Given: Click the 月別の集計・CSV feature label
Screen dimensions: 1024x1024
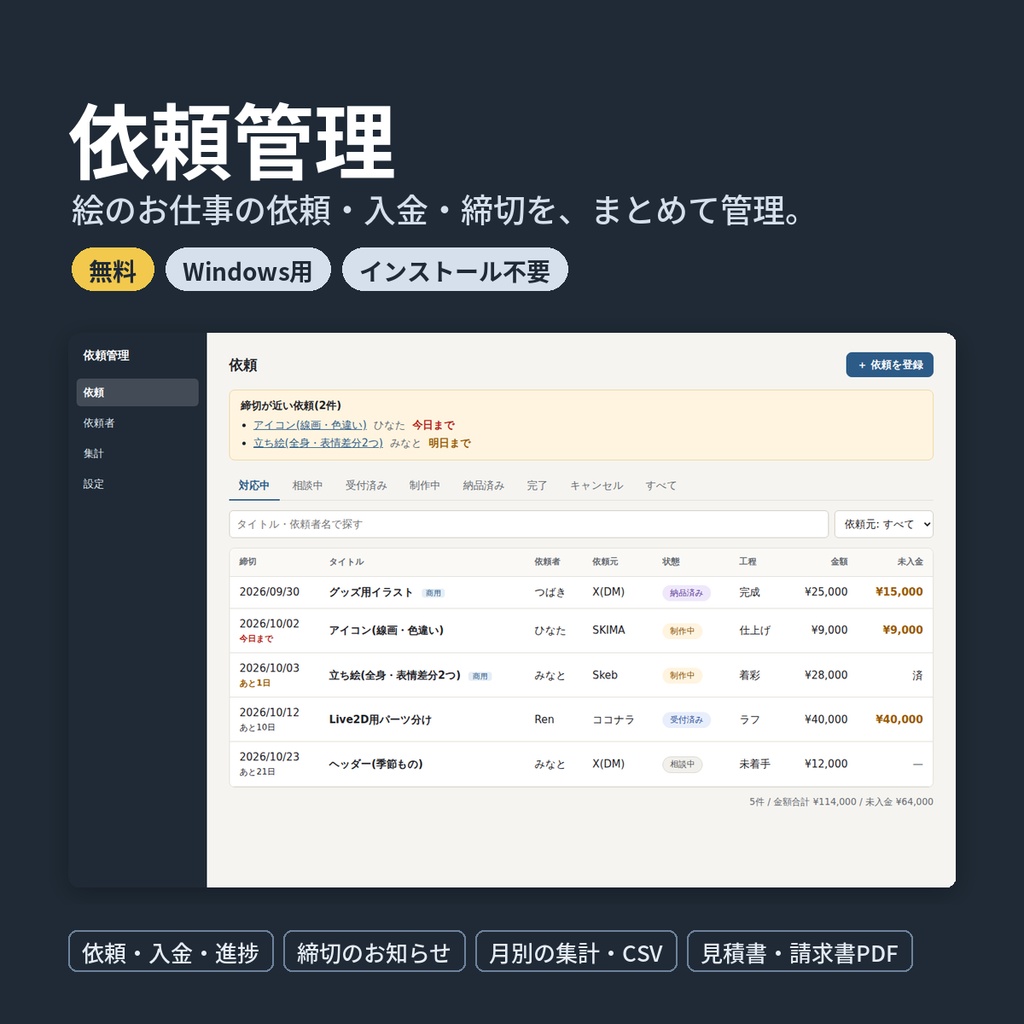Looking at the screenshot, I should point(576,952).
